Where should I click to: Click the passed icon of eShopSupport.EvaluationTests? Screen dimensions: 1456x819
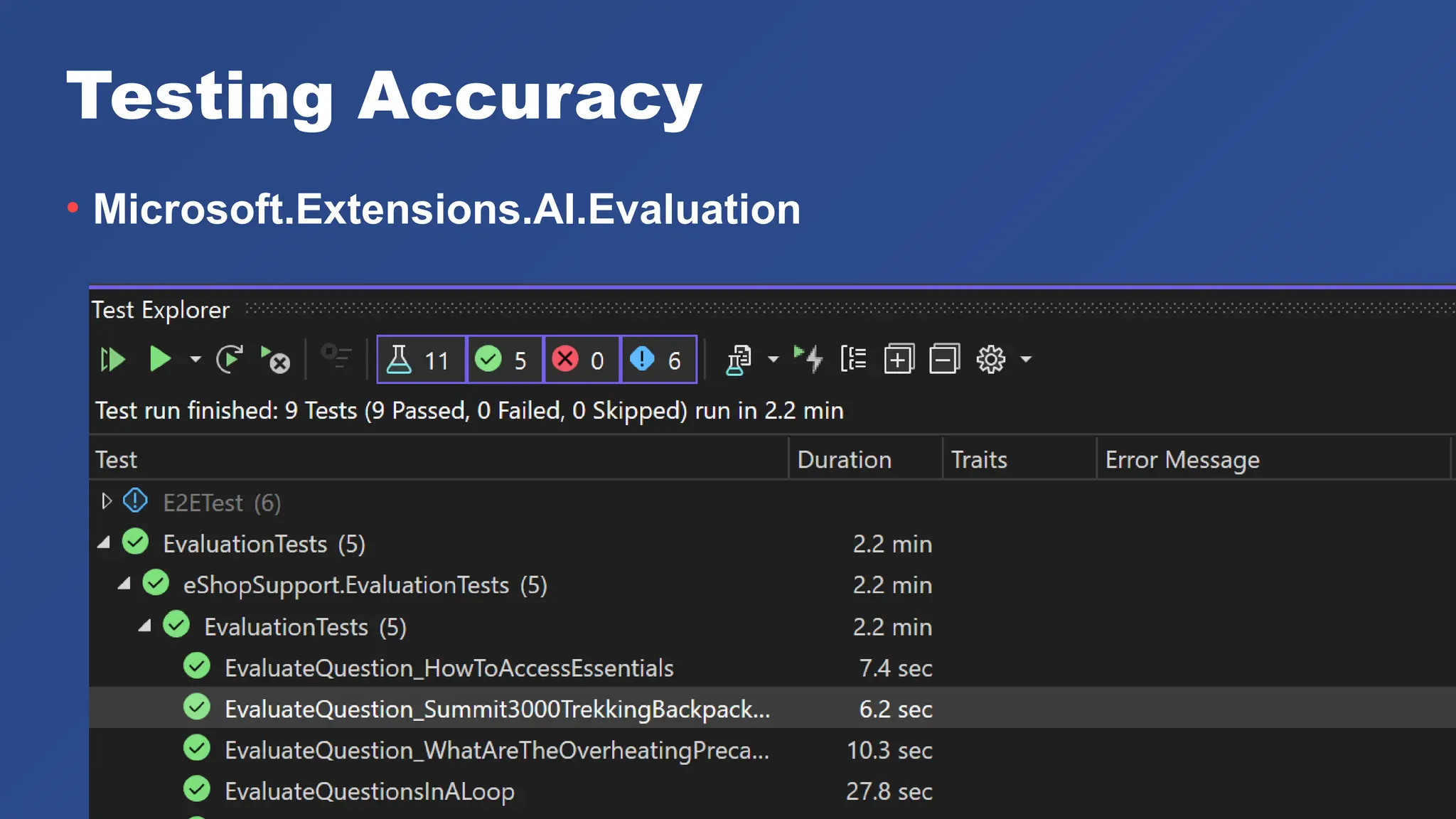coord(156,583)
